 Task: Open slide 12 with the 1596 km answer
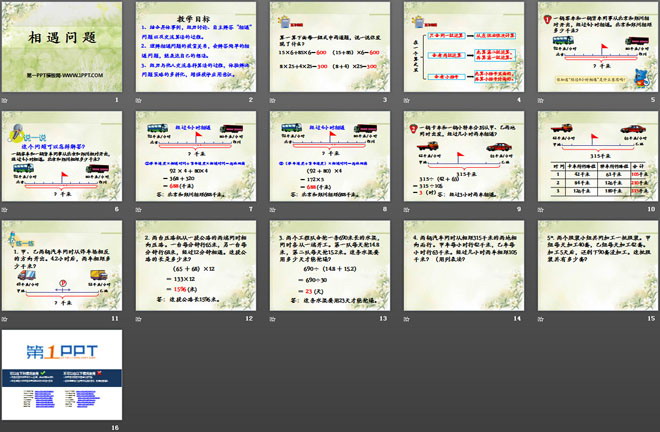coord(195,262)
